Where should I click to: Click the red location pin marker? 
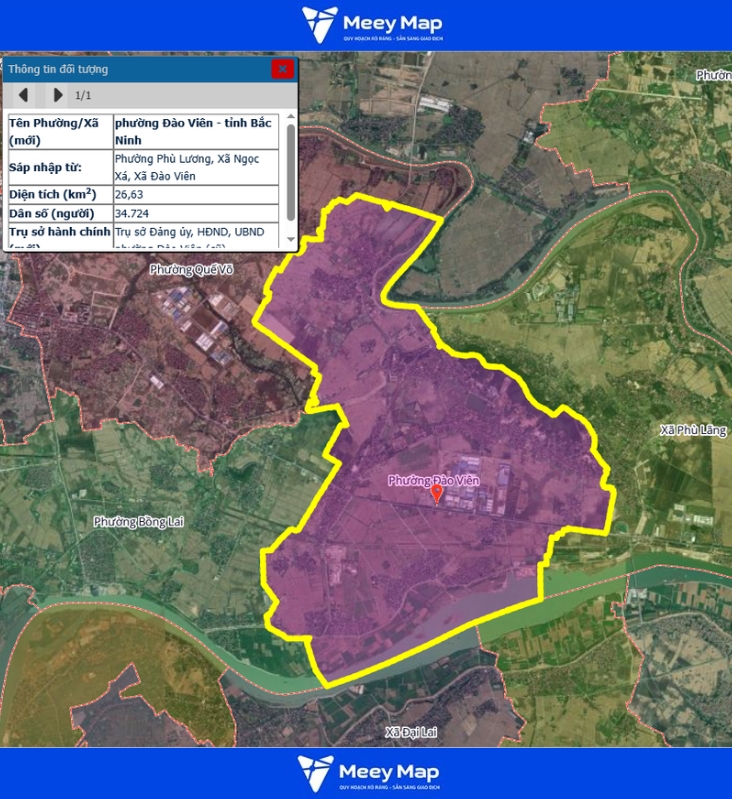tap(436, 493)
